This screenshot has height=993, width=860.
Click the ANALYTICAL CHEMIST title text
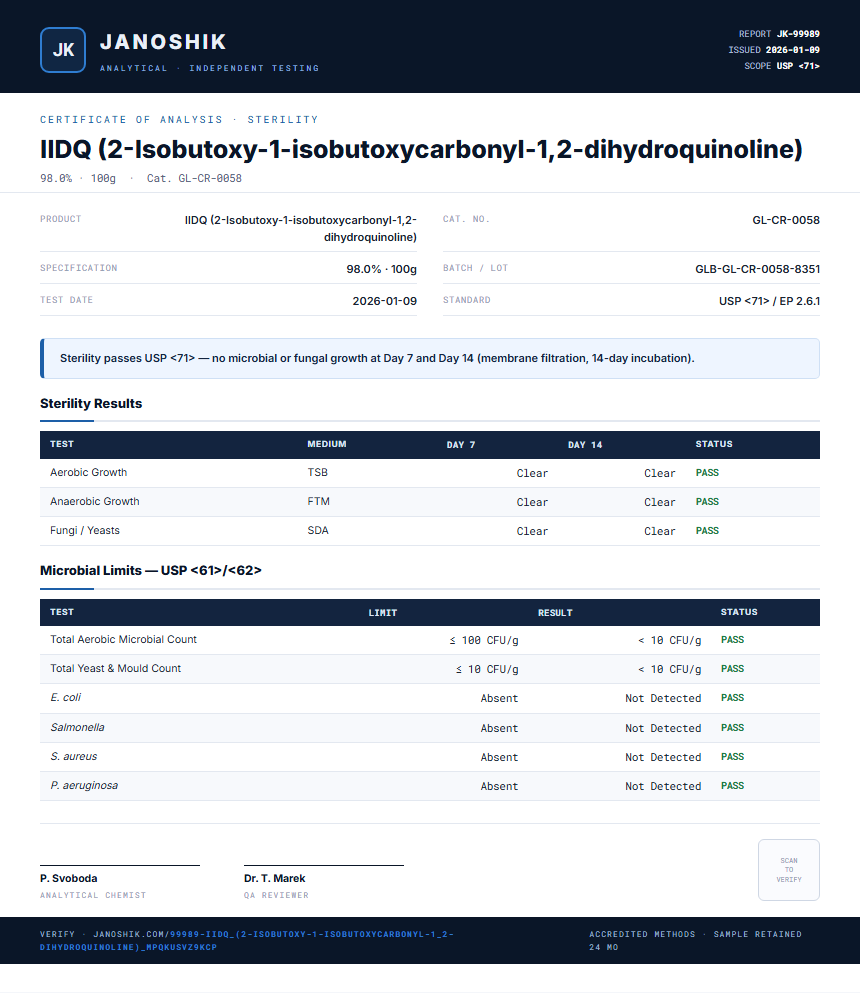pyautogui.click(x=93, y=895)
